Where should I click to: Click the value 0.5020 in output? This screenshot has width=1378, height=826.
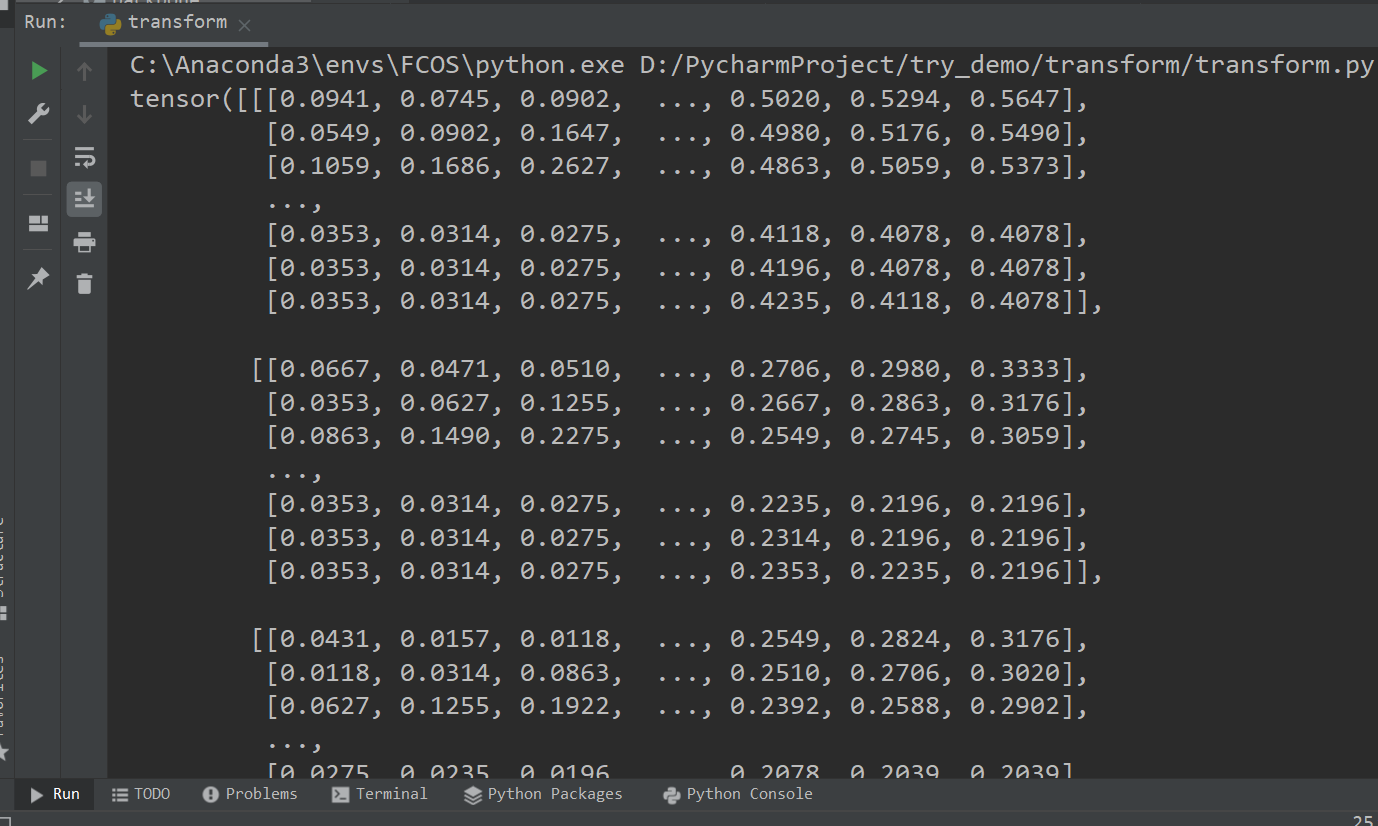point(775,100)
